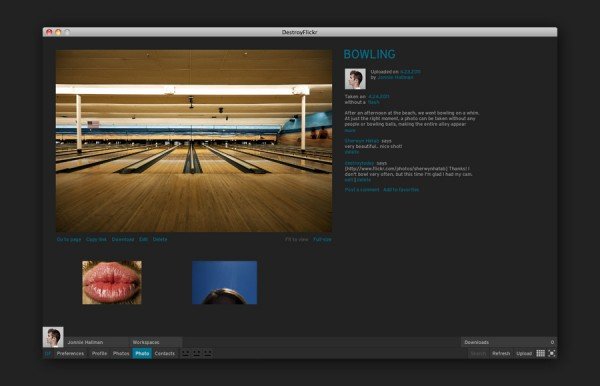Open the third (last) workspace icon after Contacts
This screenshot has width=600, height=386.
pyautogui.click(x=208, y=353)
